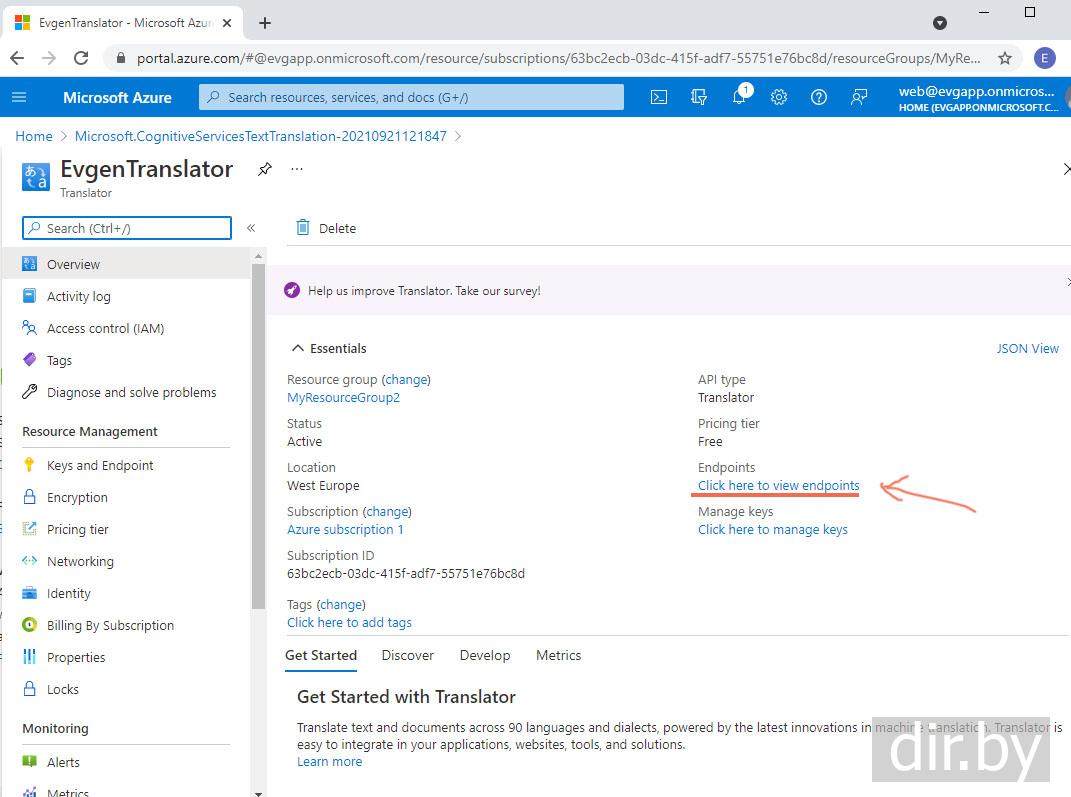The height and width of the screenshot is (797, 1071).
Task: Open the help question mark icon
Action: click(x=819, y=97)
